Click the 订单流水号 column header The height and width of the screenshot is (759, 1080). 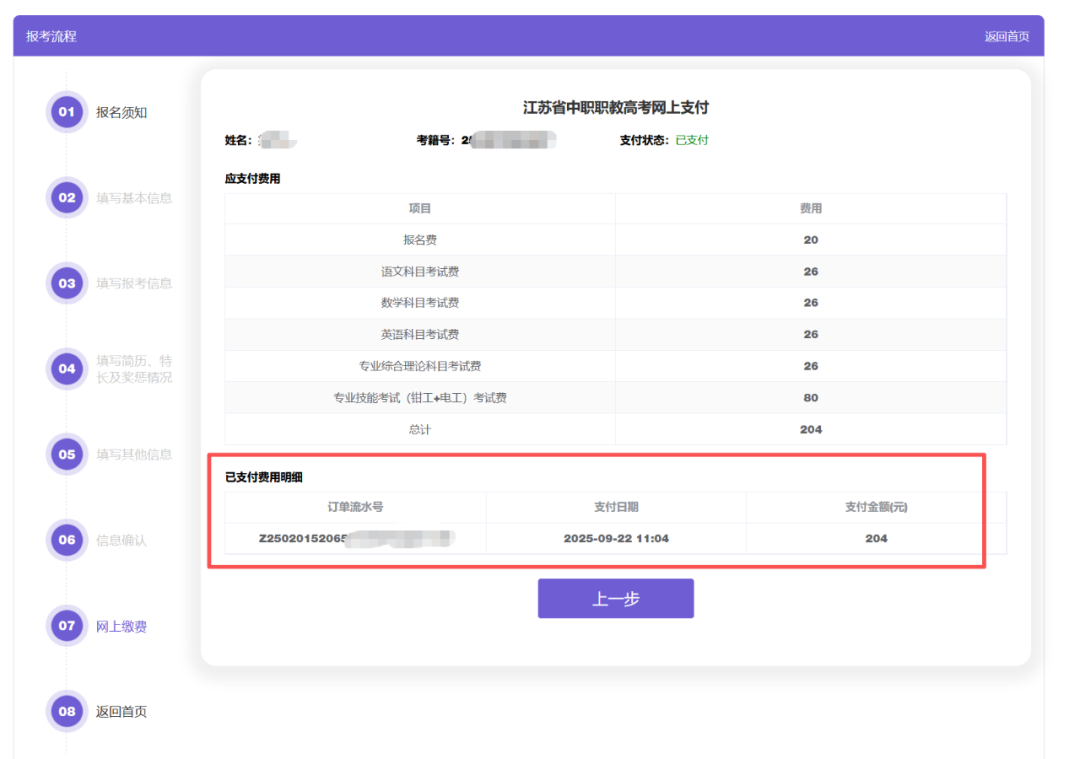pos(355,507)
